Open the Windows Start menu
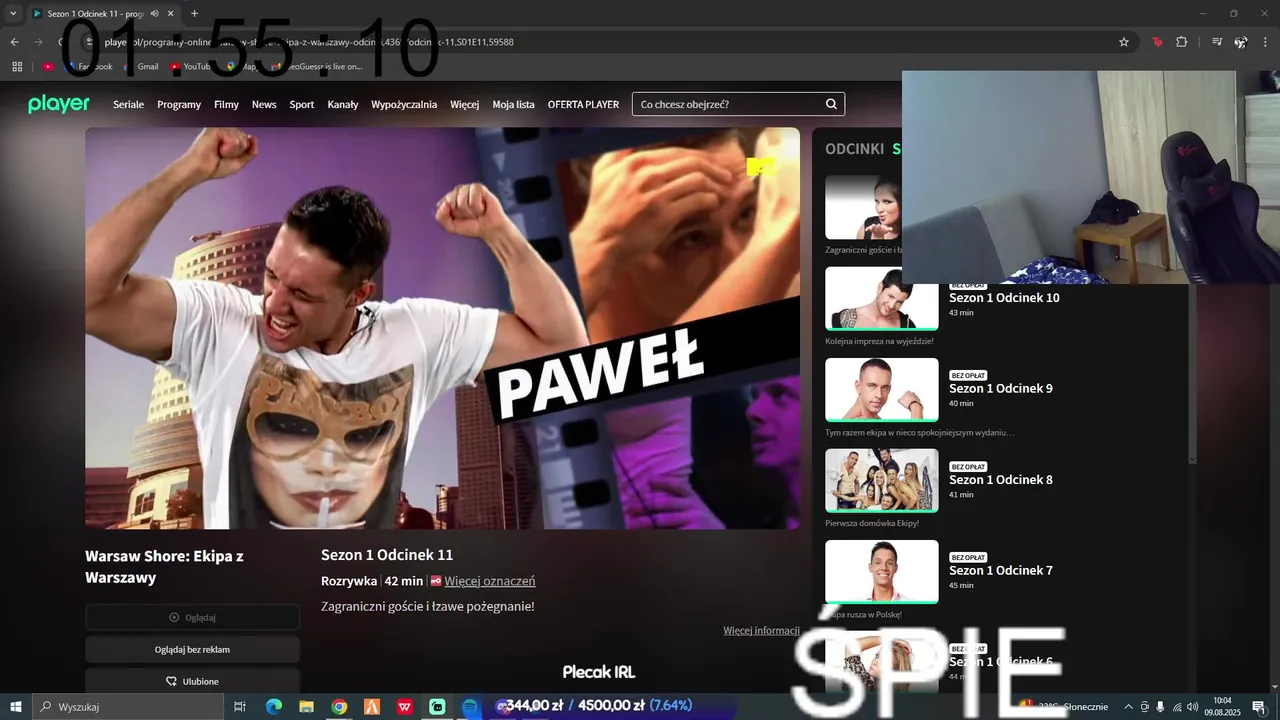 (x=16, y=707)
